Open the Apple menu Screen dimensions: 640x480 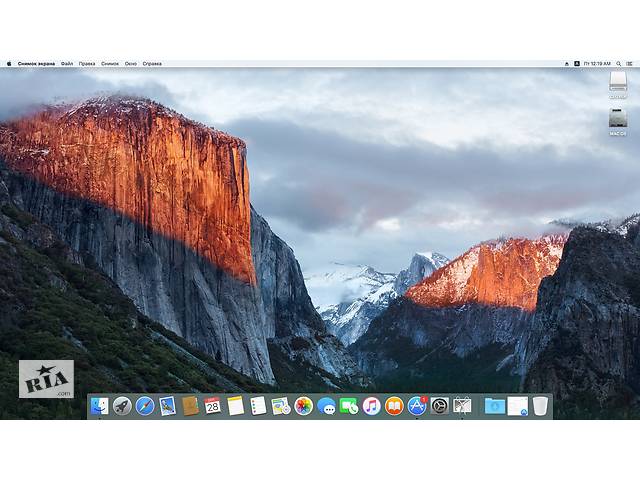point(9,64)
